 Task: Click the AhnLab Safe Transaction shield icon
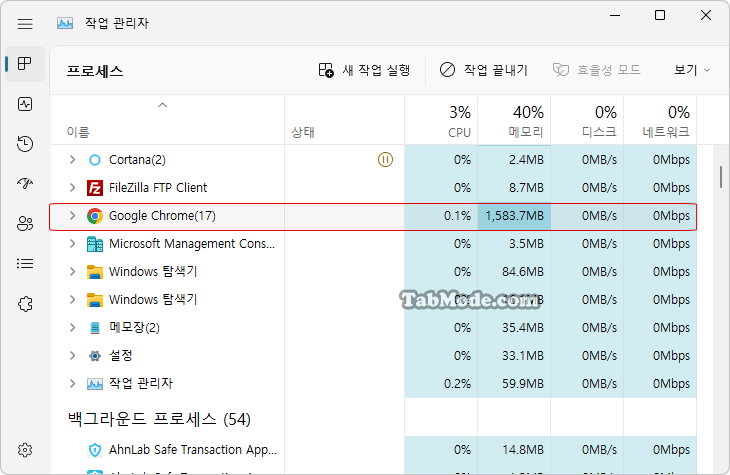click(95, 450)
